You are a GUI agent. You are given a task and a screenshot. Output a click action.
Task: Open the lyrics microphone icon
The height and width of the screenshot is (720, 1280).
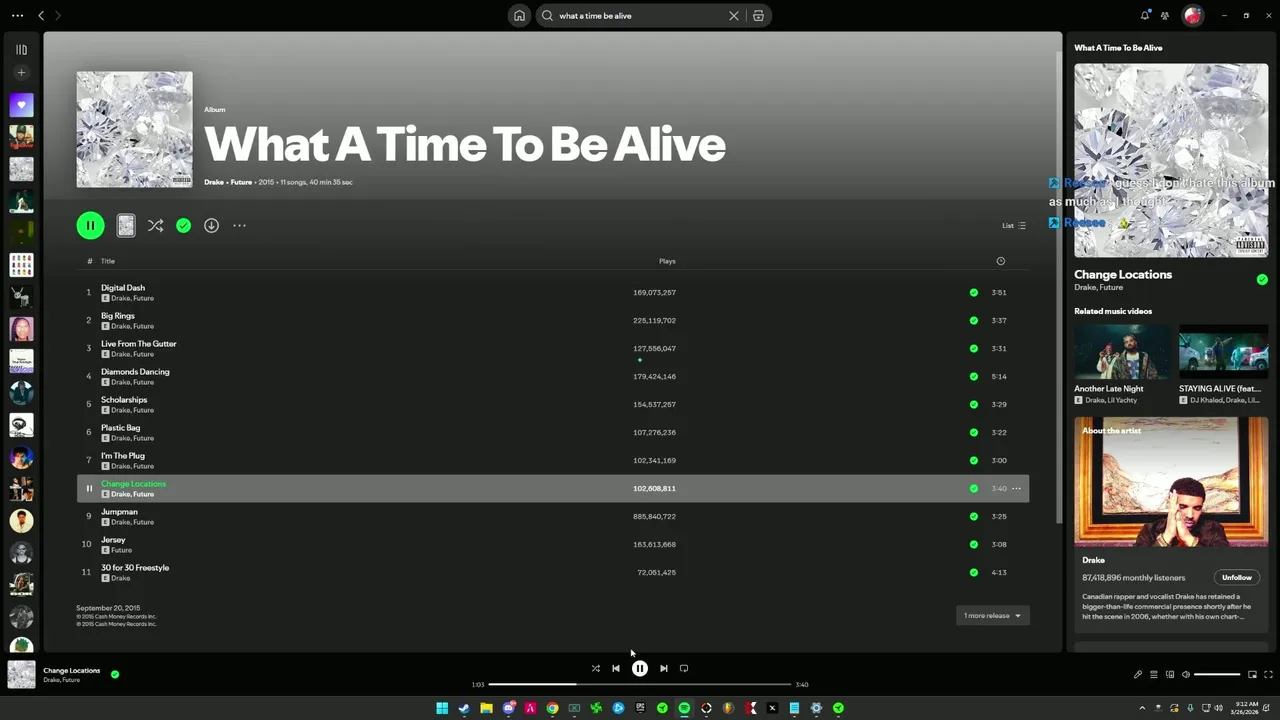pyautogui.click(x=1138, y=674)
